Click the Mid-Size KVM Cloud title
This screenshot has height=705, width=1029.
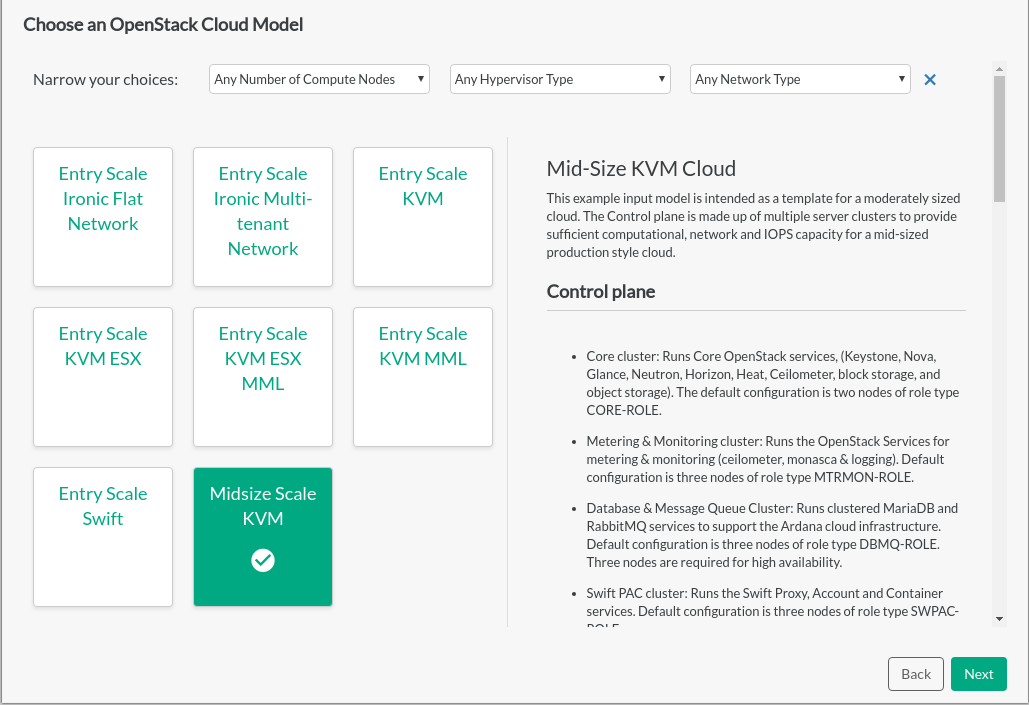641,168
